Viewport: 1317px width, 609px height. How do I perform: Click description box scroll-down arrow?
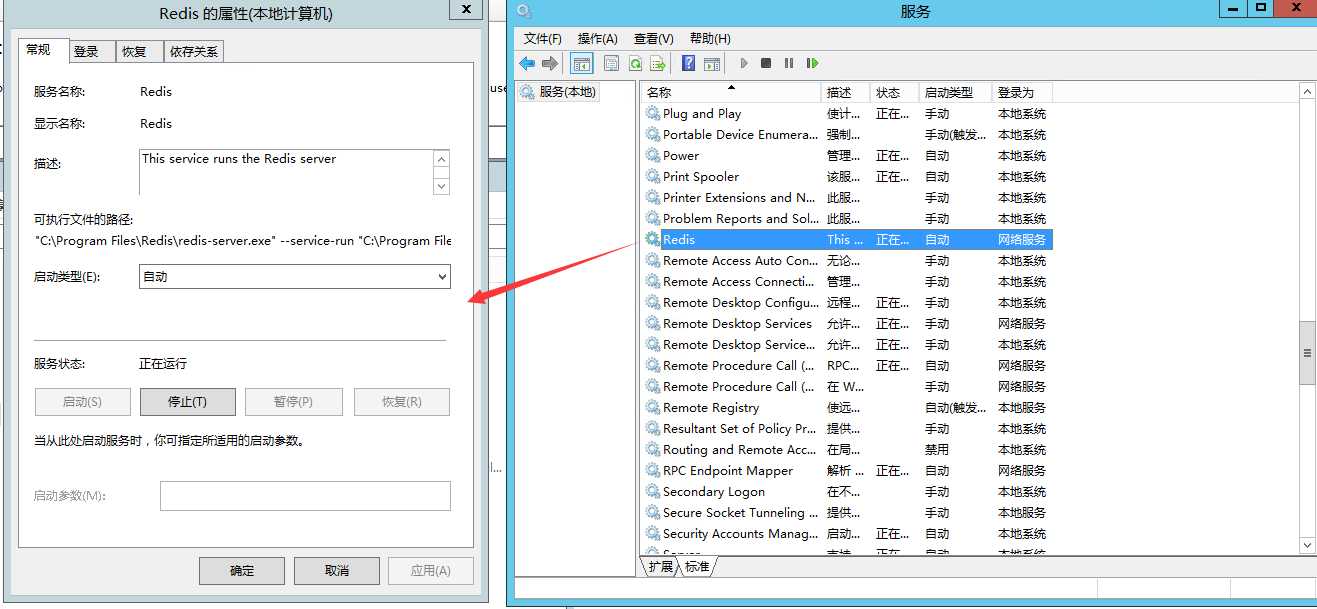coord(441,185)
